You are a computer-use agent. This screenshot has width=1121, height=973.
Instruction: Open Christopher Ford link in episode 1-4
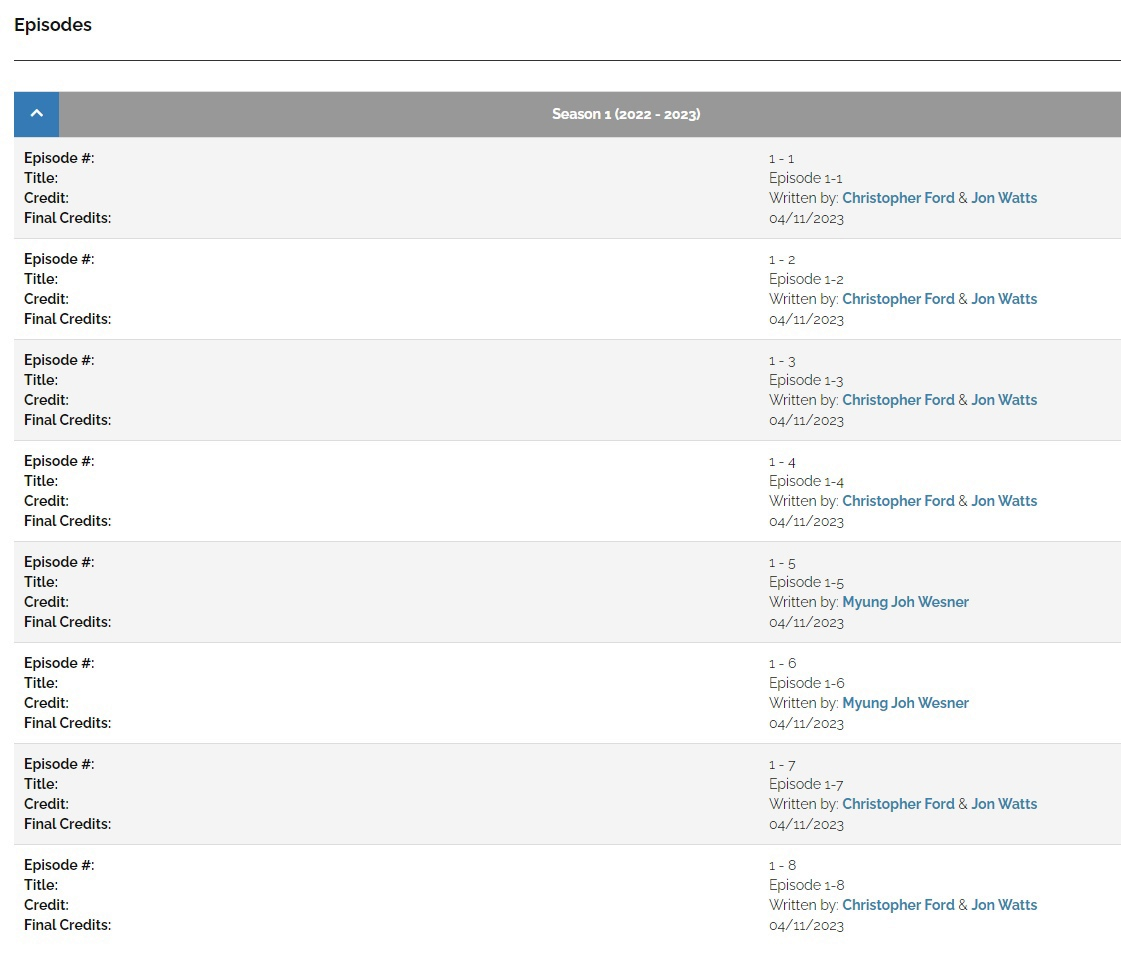point(898,500)
